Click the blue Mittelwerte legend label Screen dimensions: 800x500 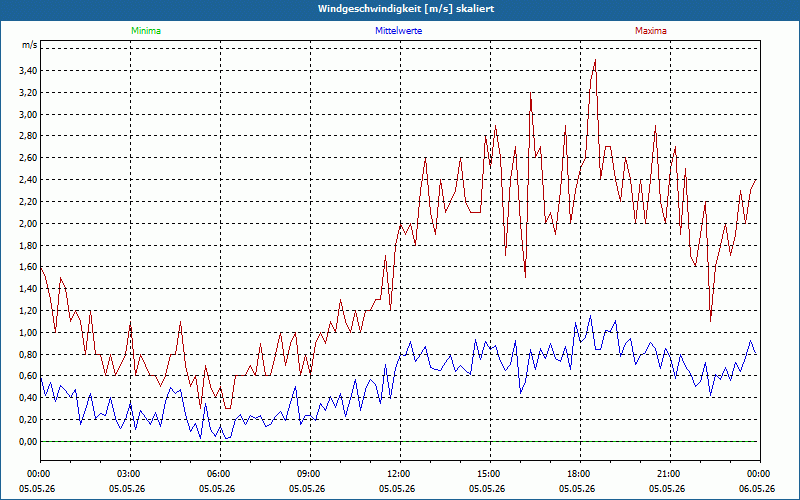point(398,31)
